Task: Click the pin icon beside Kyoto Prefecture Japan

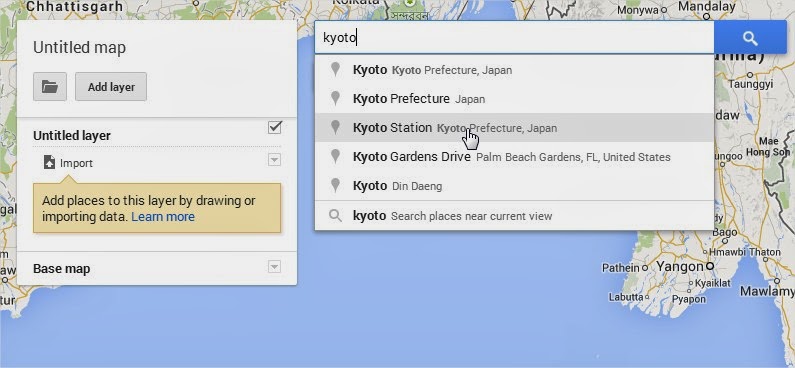Action: pyautogui.click(x=335, y=98)
